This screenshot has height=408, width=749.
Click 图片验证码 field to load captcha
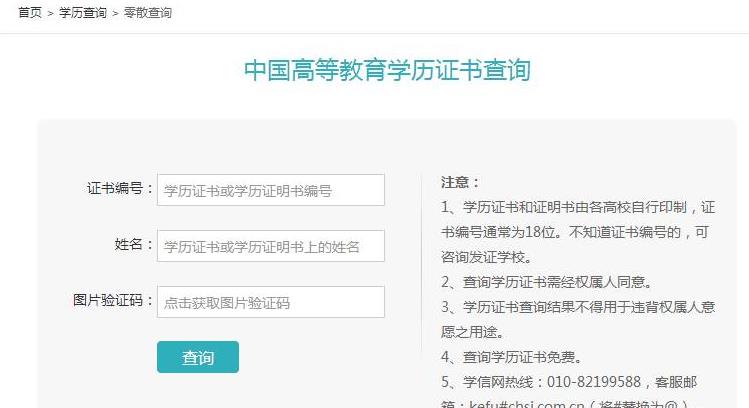tap(270, 302)
